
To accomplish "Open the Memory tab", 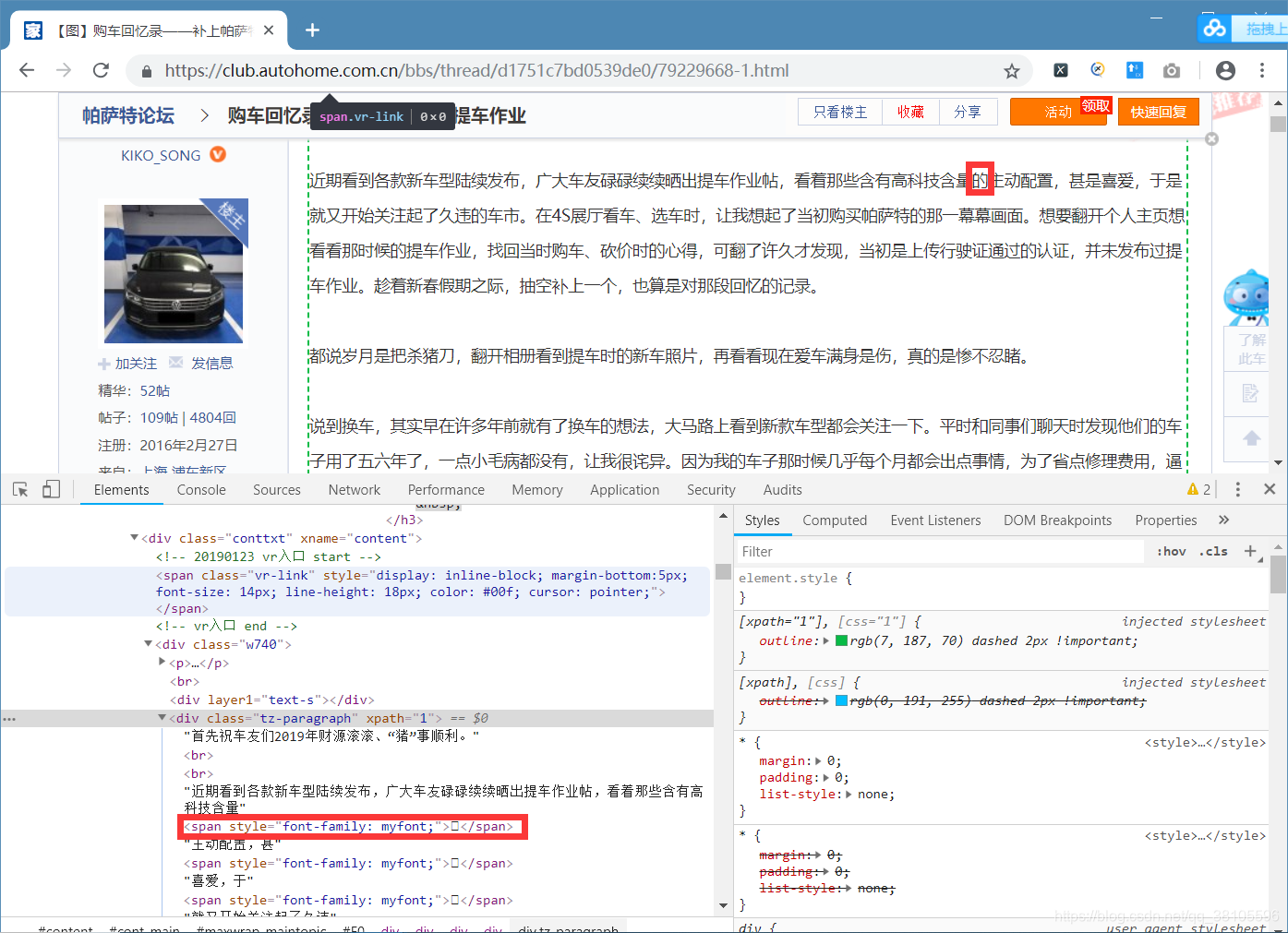I will pyautogui.click(x=537, y=490).
